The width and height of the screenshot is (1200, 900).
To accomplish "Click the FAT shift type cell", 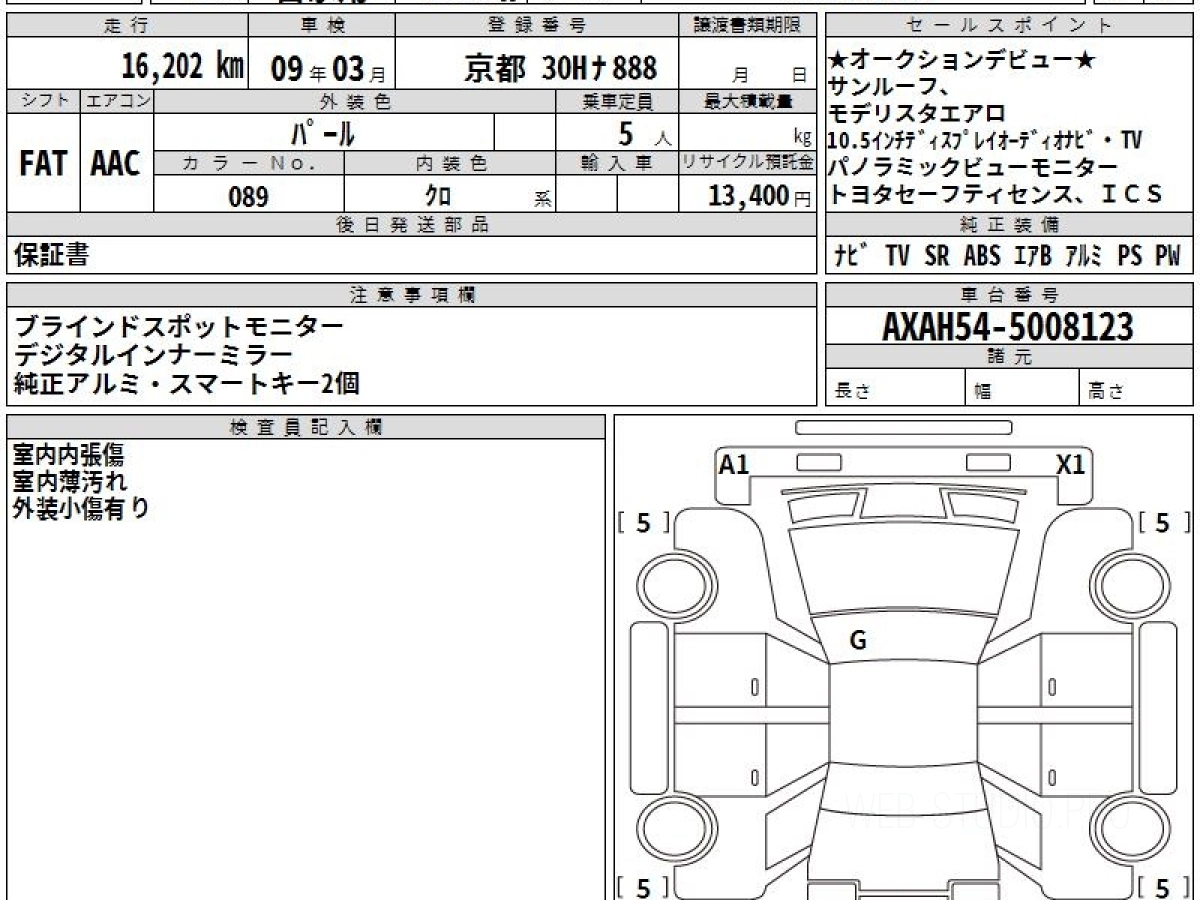I will pyautogui.click(x=43, y=164).
